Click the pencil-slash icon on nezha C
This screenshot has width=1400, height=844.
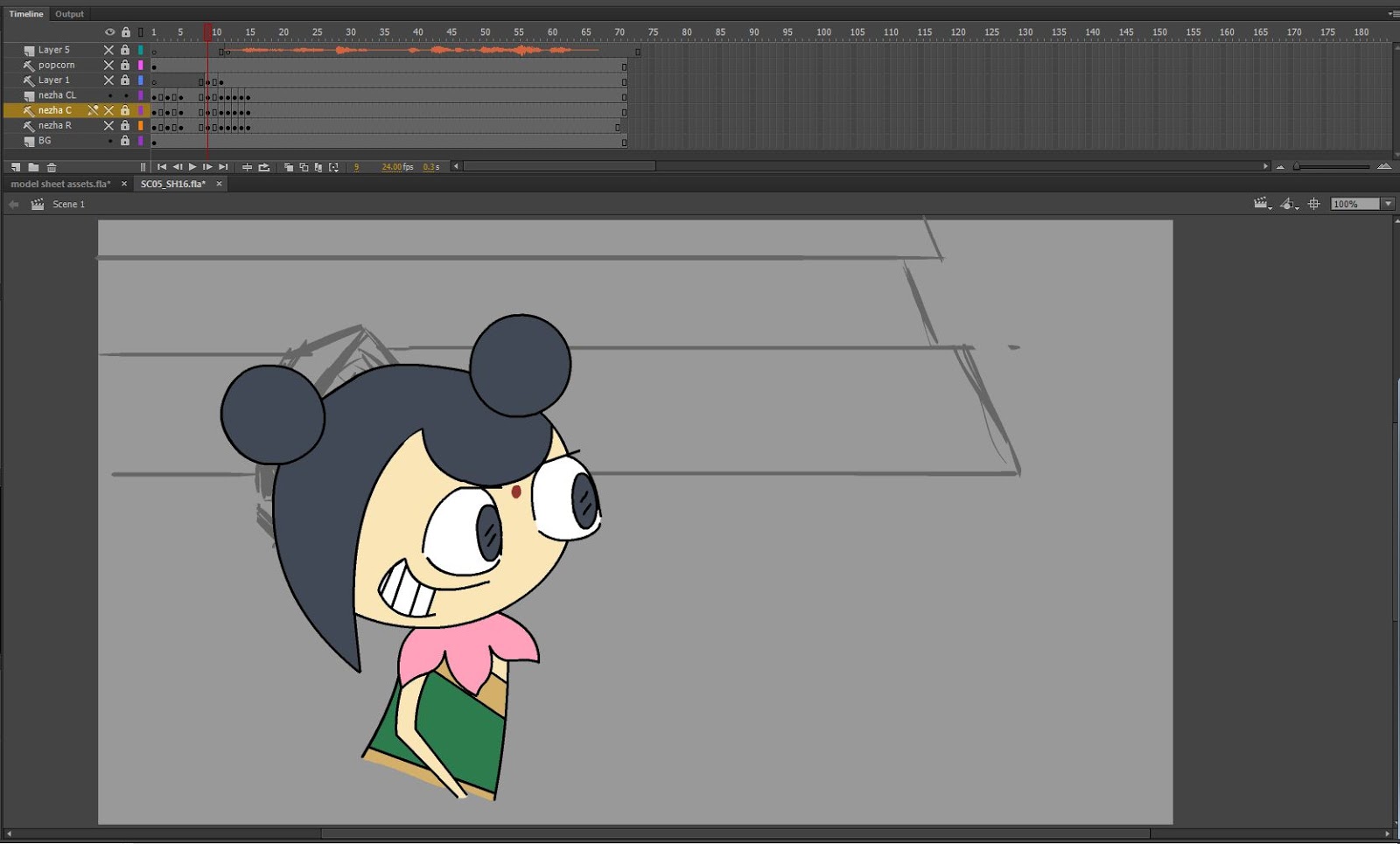tap(93, 110)
